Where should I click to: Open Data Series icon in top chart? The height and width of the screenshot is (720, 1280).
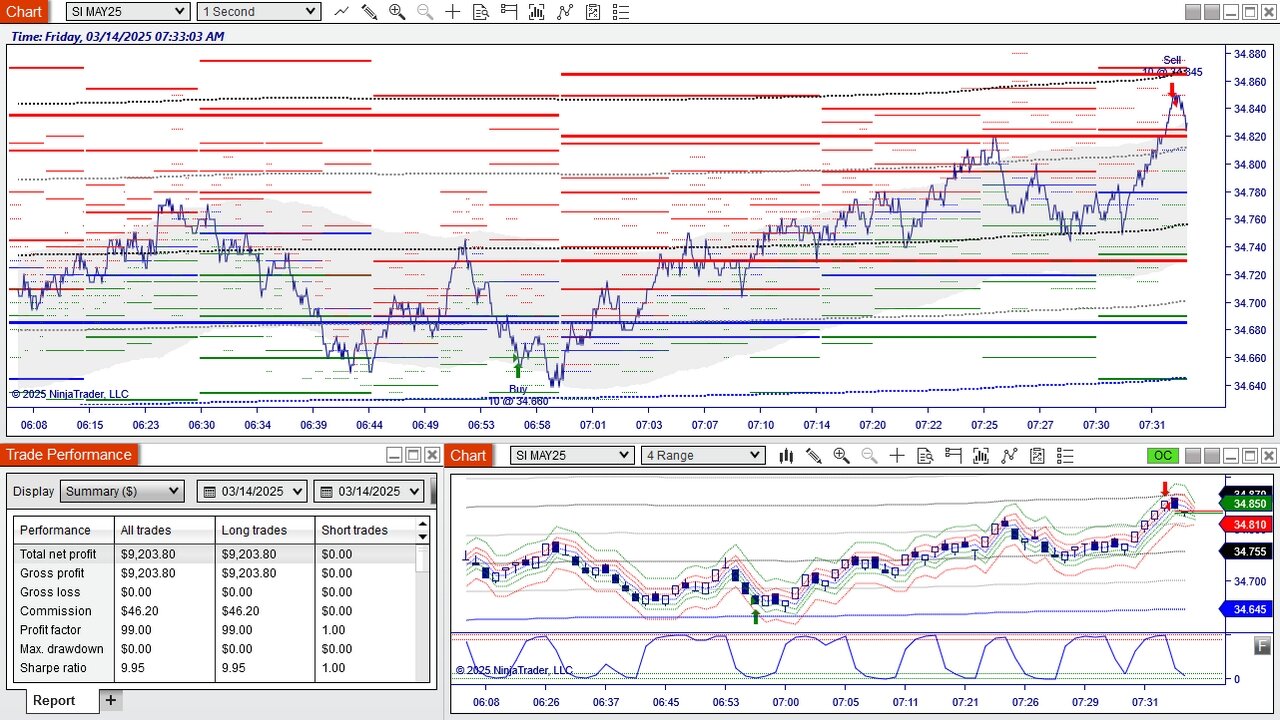[x=537, y=11]
